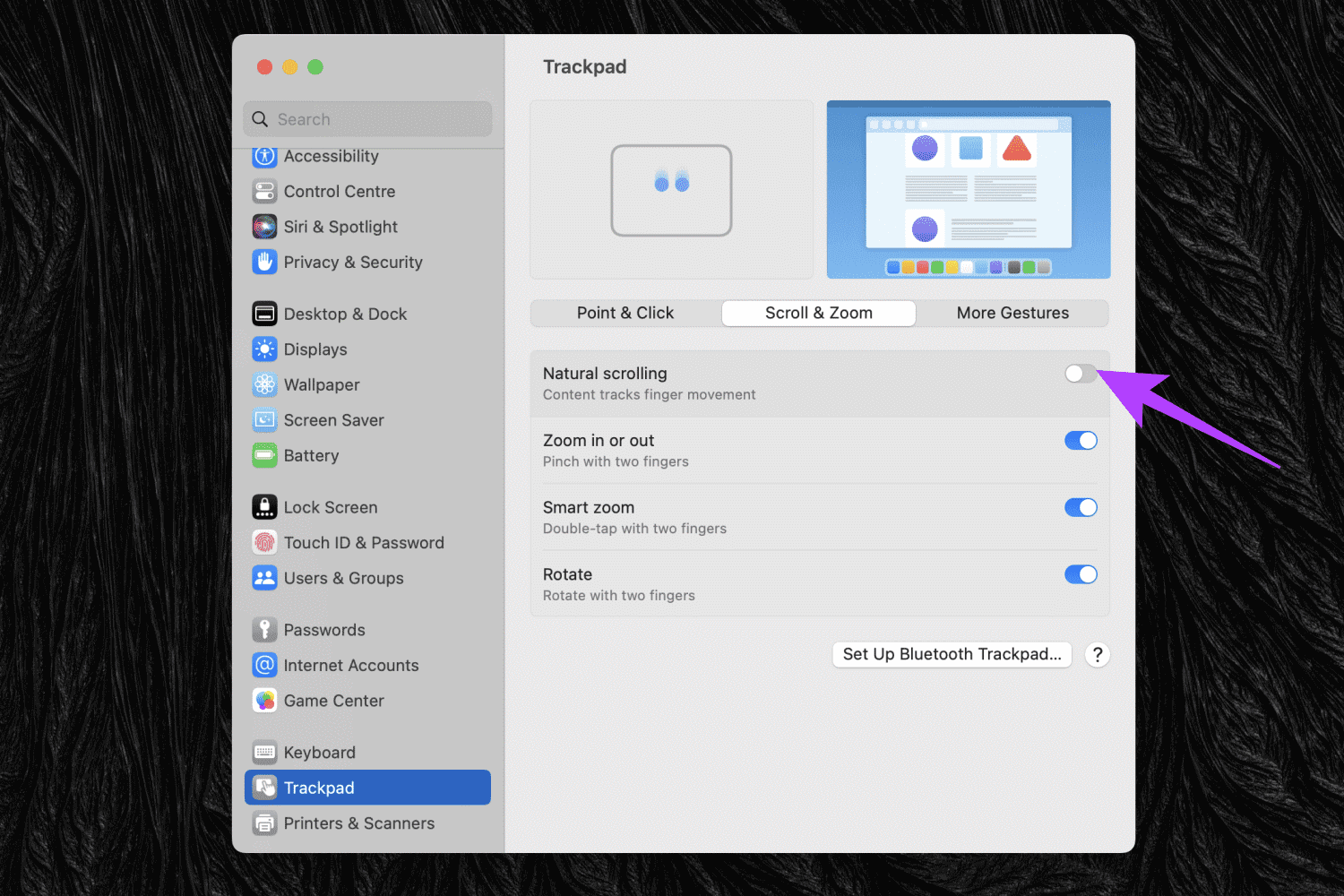Image resolution: width=1344 pixels, height=896 pixels.
Task: Select the Desktop & Dock icon
Action: tap(264, 314)
